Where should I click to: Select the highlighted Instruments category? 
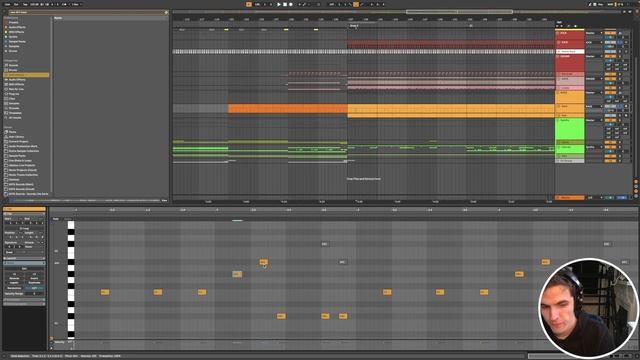pos(26,75)
